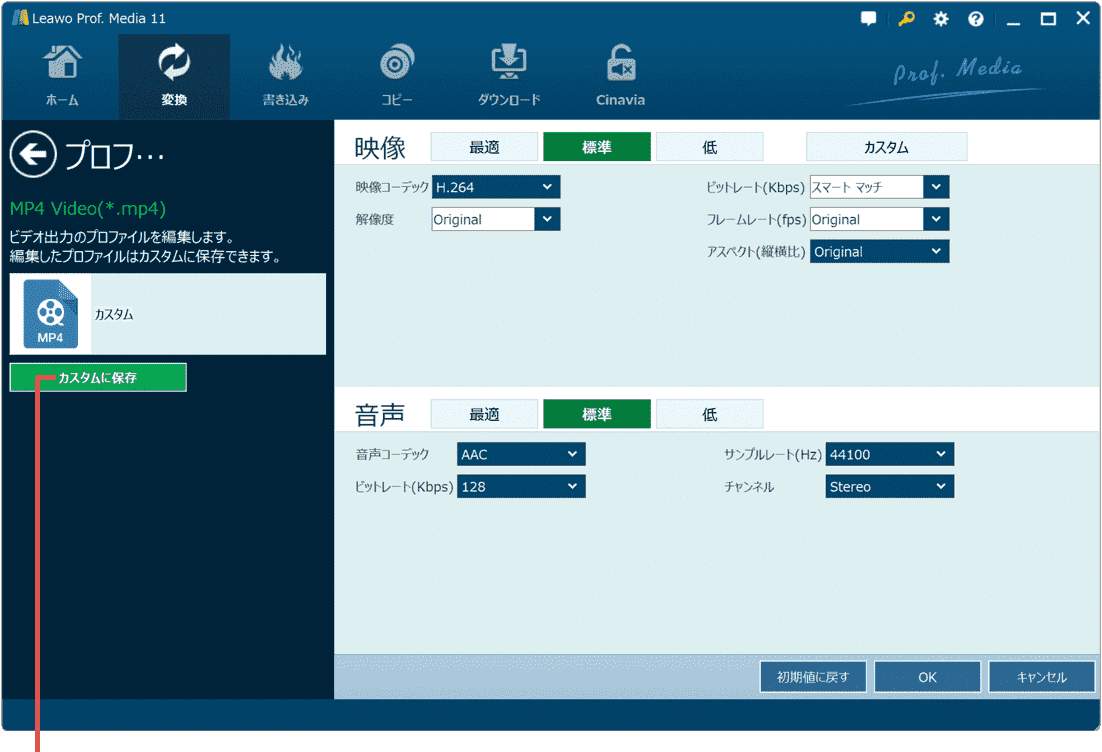Open the Cinavia unlock icon
The image size is (1102, 752).
click(620, 64)
